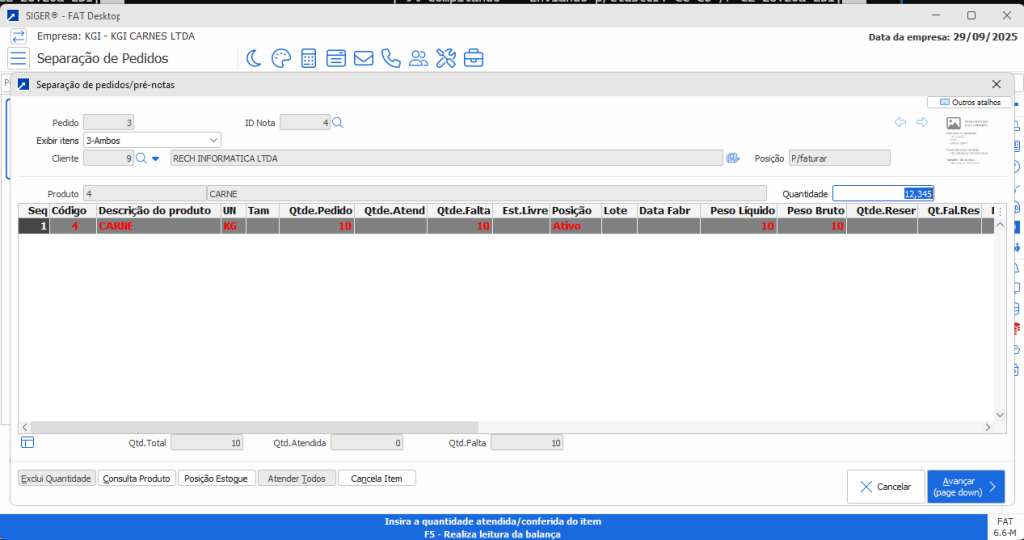Click the Posição P/faturar field

click(x=839, y=158)
